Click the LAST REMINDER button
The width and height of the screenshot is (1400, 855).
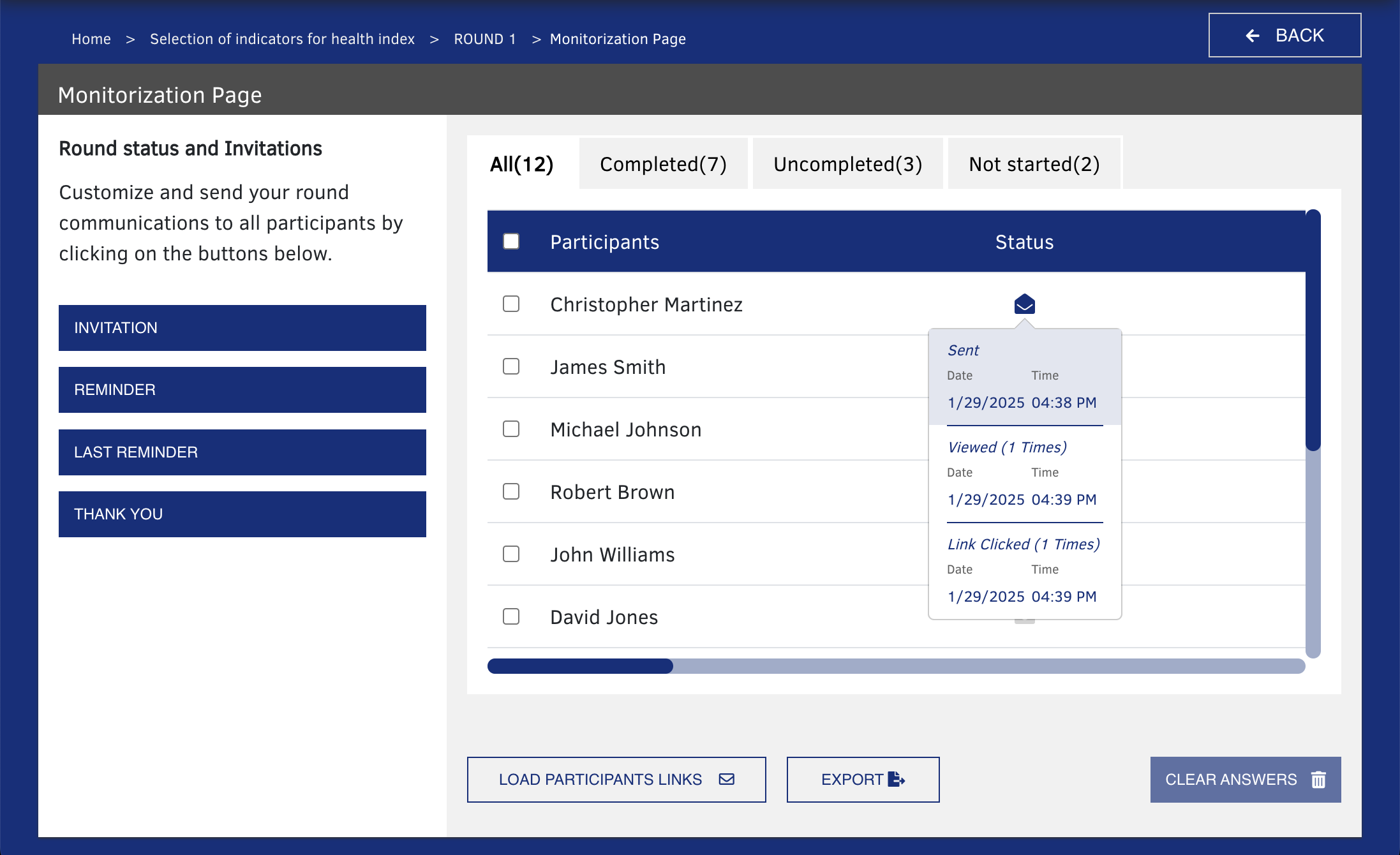tap(242, 452)
